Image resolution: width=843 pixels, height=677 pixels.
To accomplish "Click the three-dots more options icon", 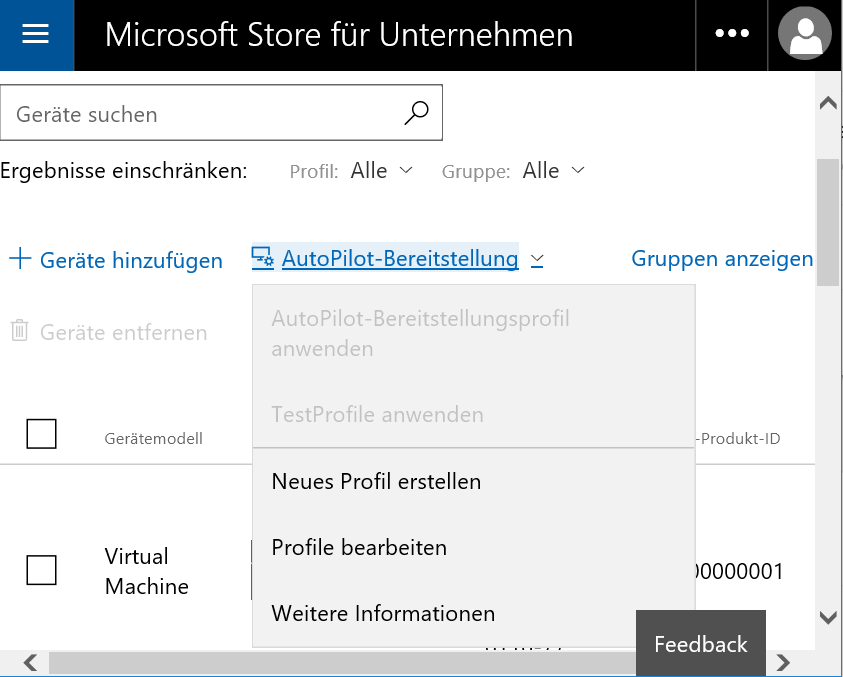I will click(x=732, y=33).
